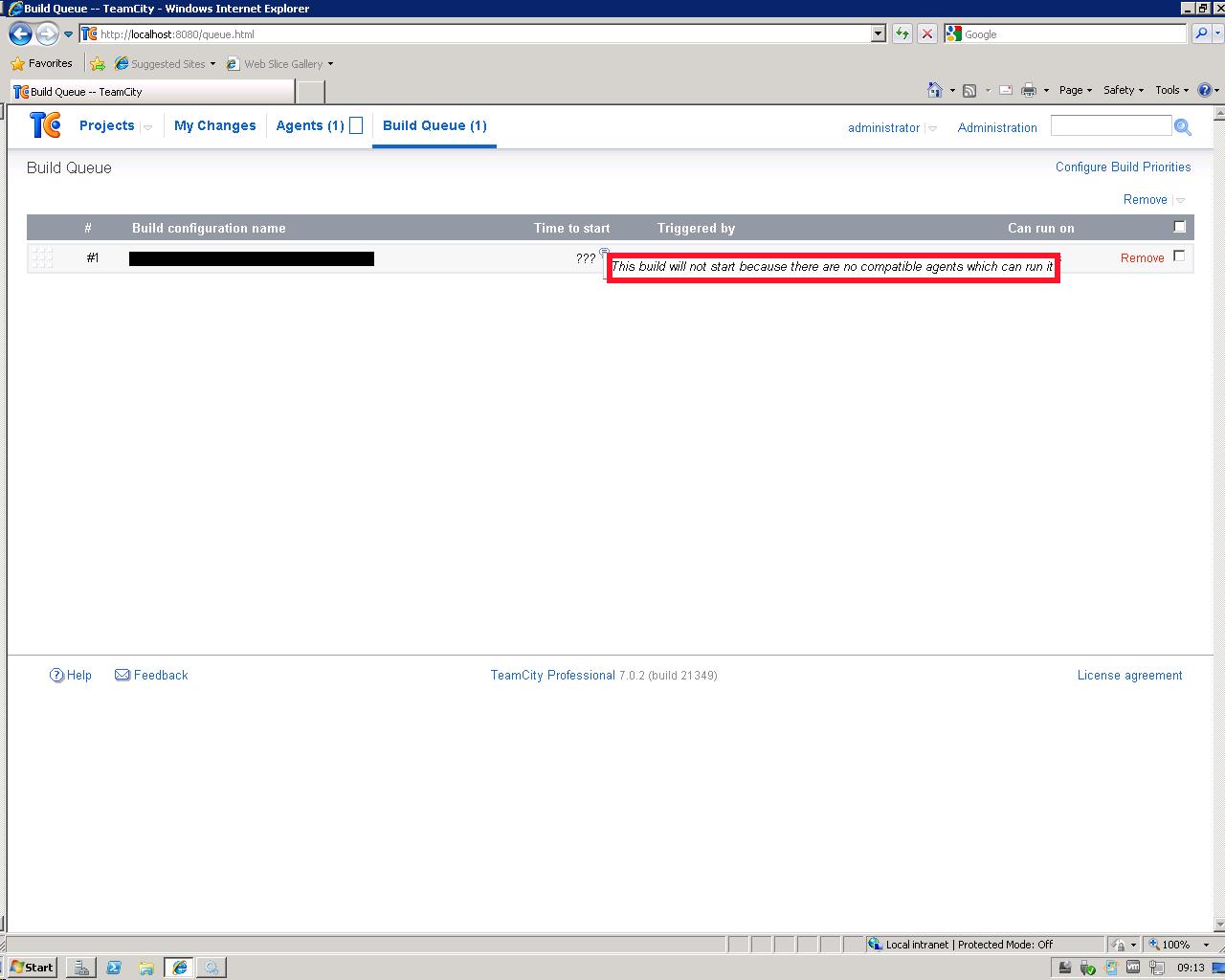Click the TeamCity logo icon
The image size is (1225, 980).
[45, 125]
